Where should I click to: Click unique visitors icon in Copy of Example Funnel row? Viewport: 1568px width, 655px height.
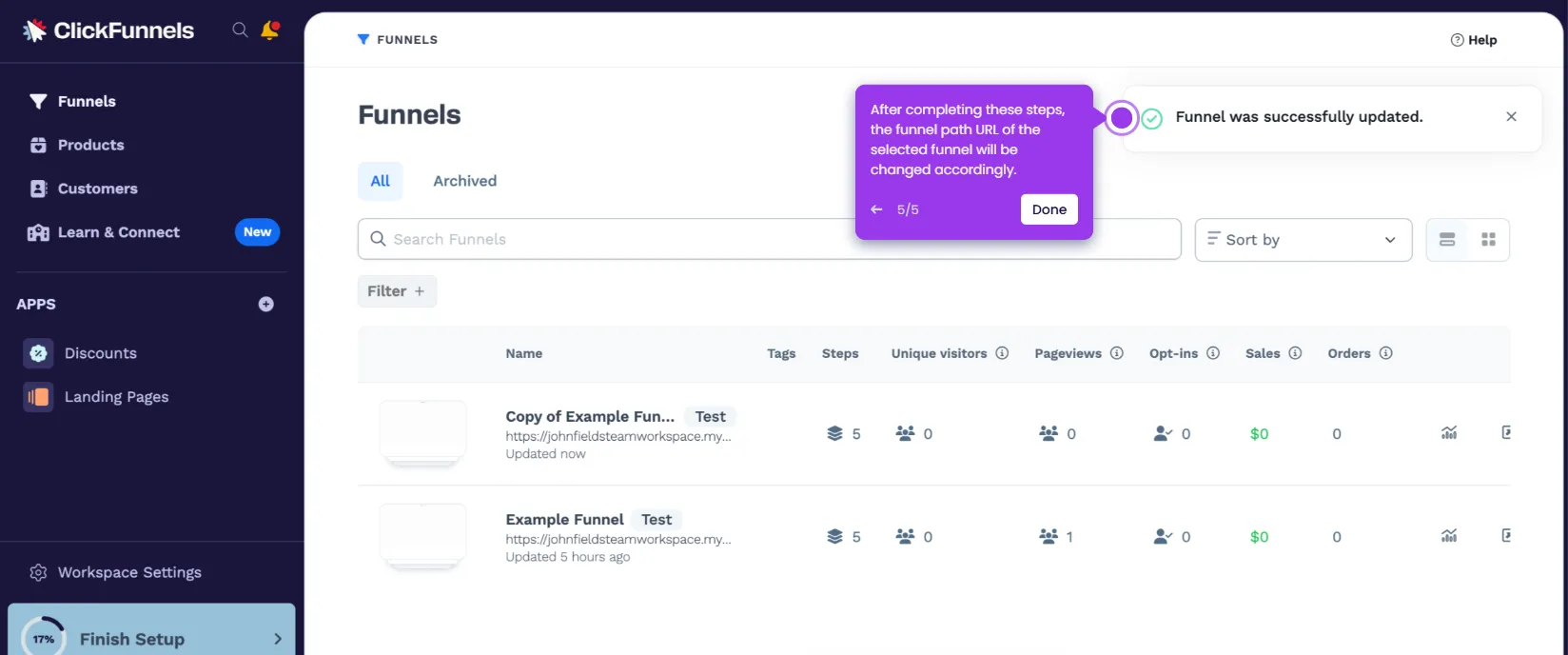click(905, 433)
